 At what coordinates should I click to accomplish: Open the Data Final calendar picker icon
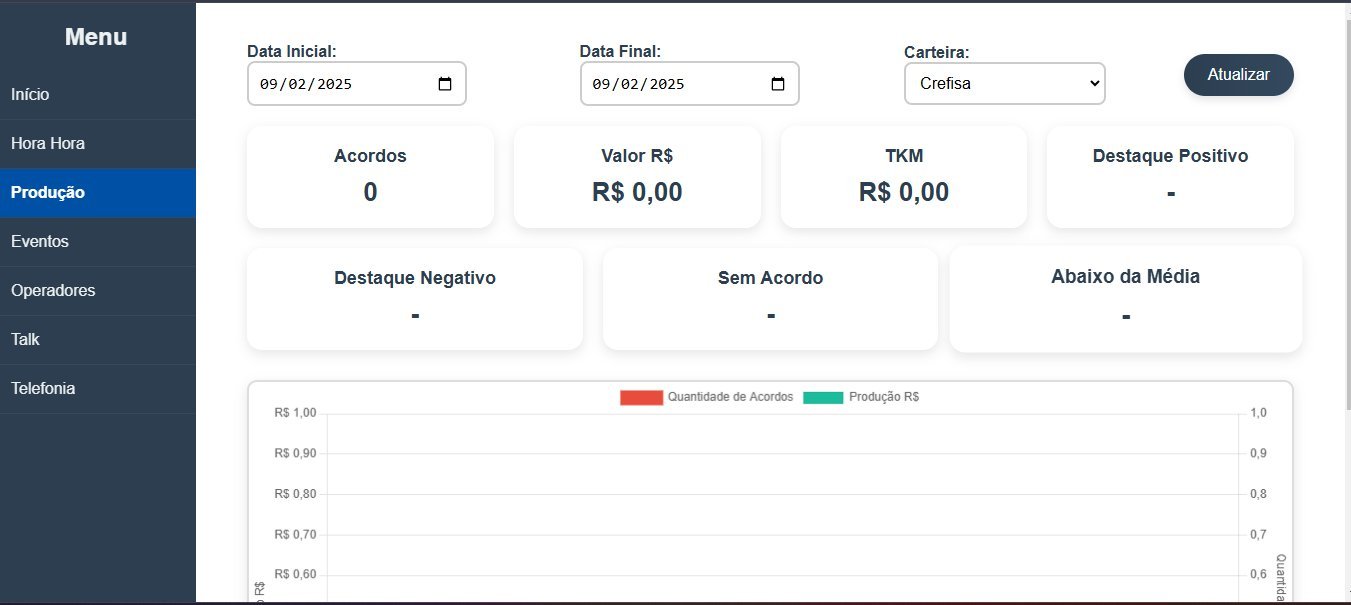pyautogui.click(x=778, y=84)
